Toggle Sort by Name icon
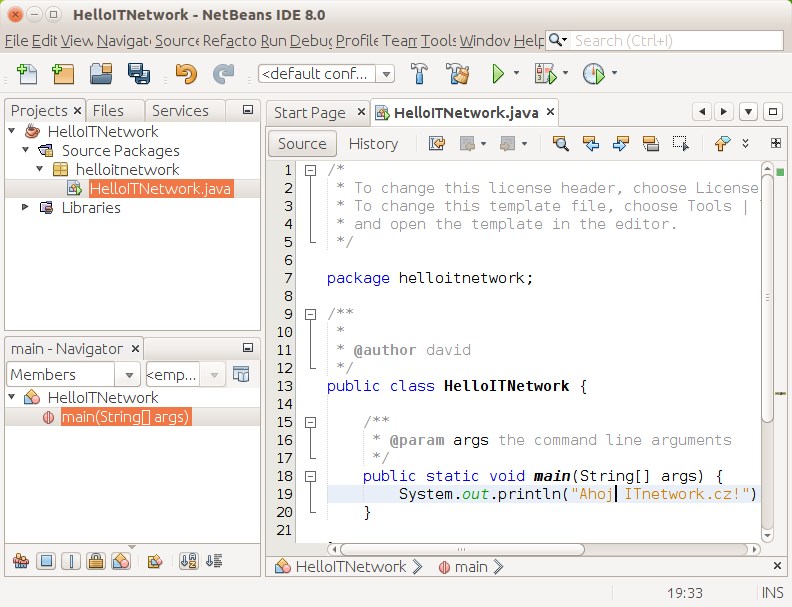Screen dimensions: 792x607 (x=188, y=561)
